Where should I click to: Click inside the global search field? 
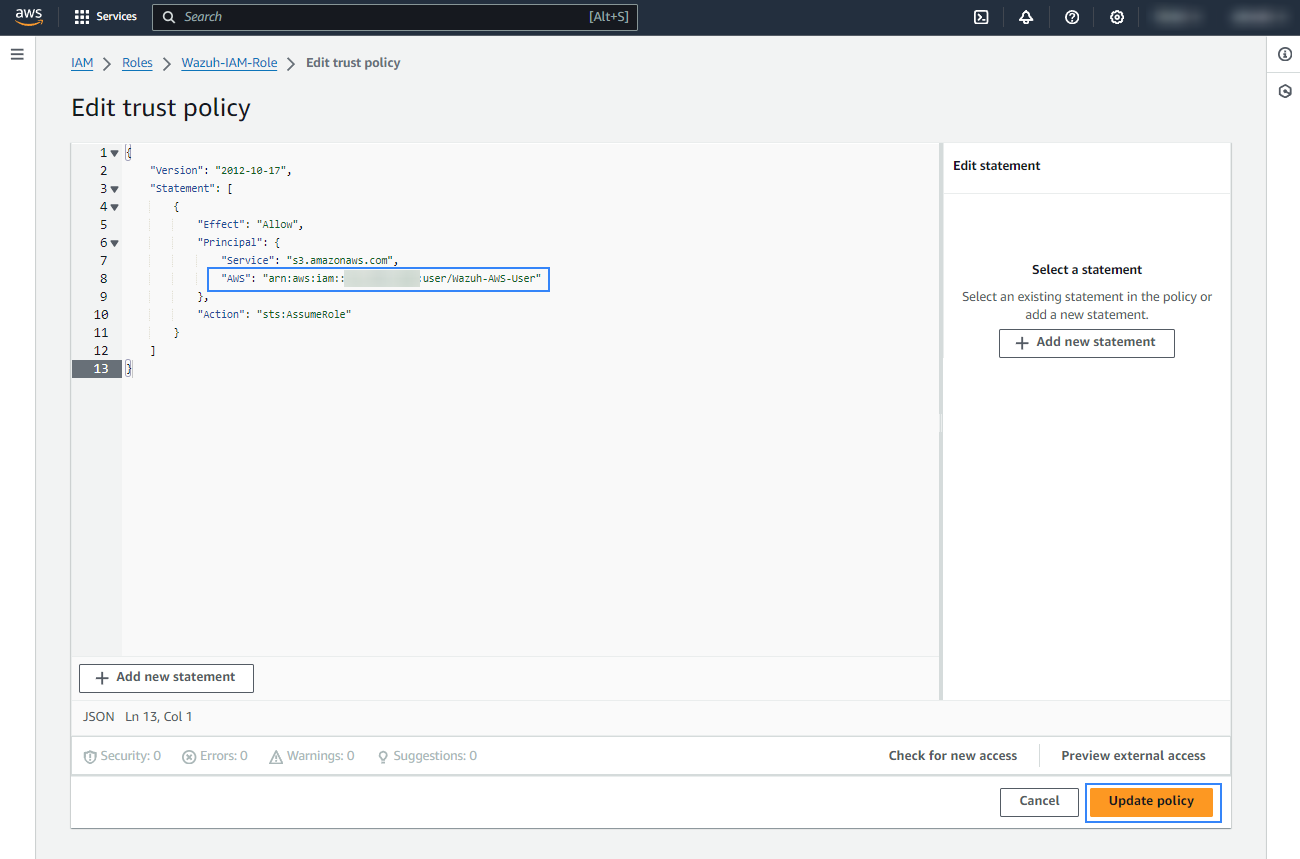pos(395,17)
